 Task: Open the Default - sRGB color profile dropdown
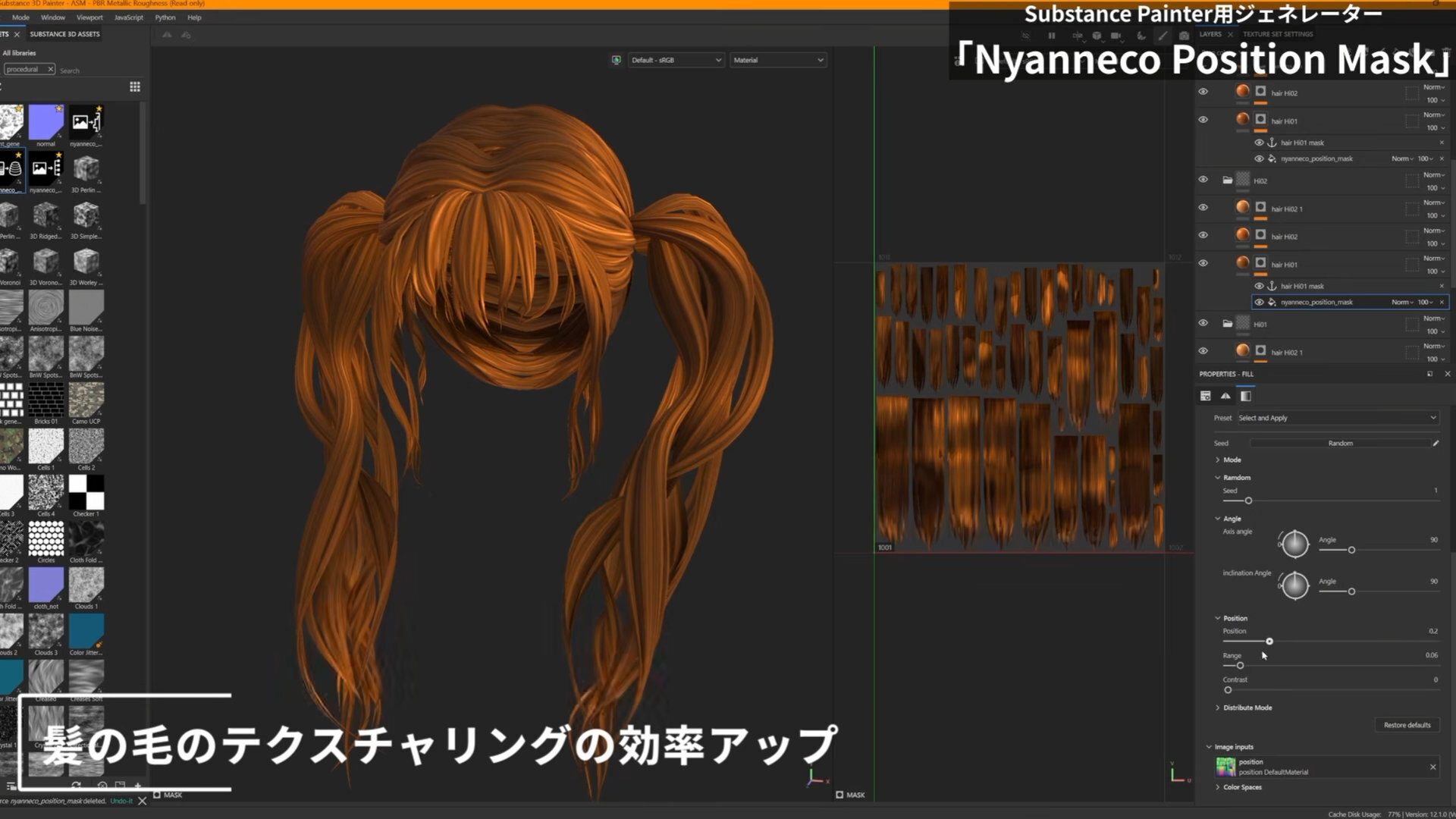pos(676,60)
